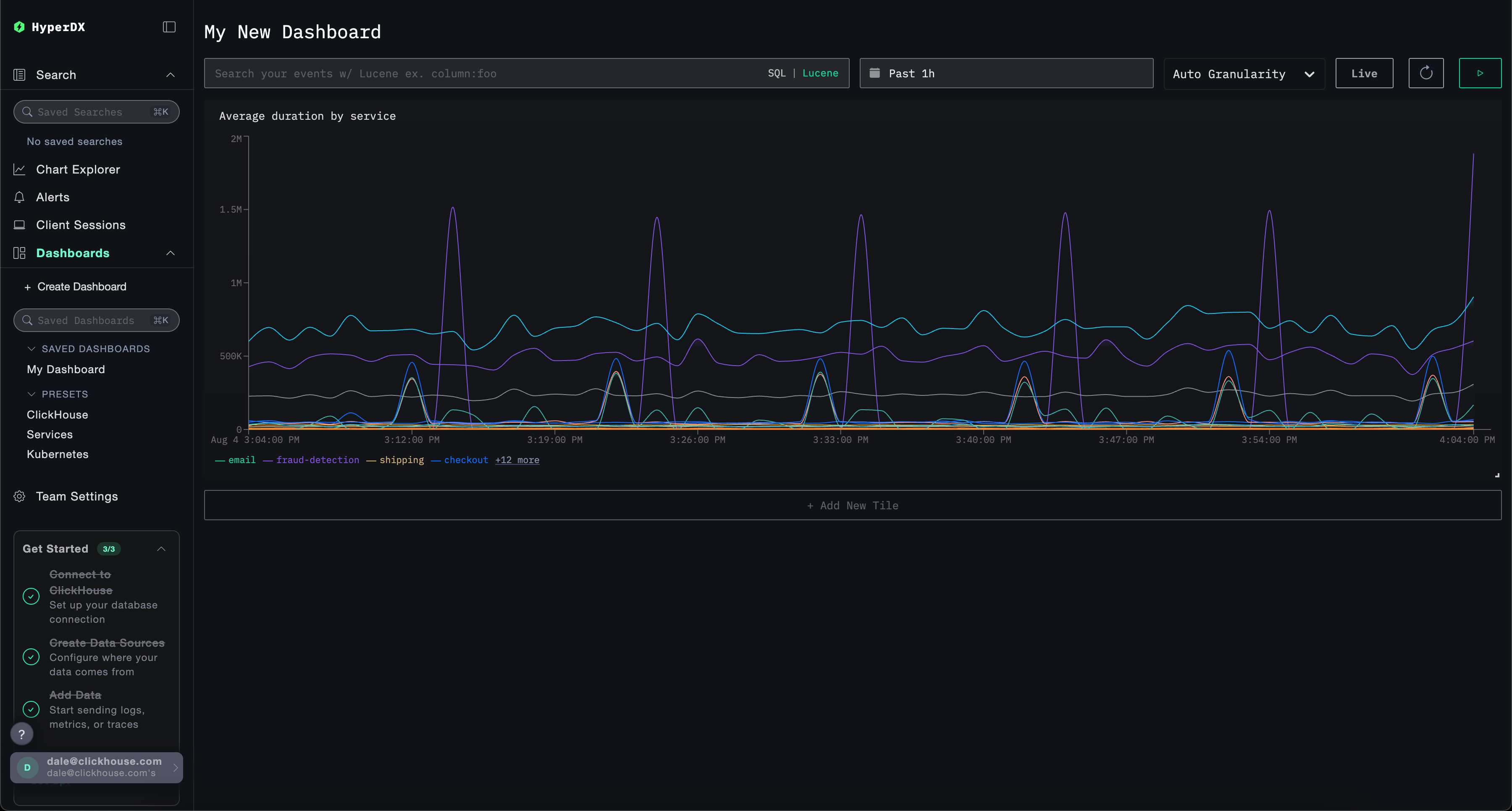
Task: Switch the query language to SQL
Action: click(x=776, y=73)
